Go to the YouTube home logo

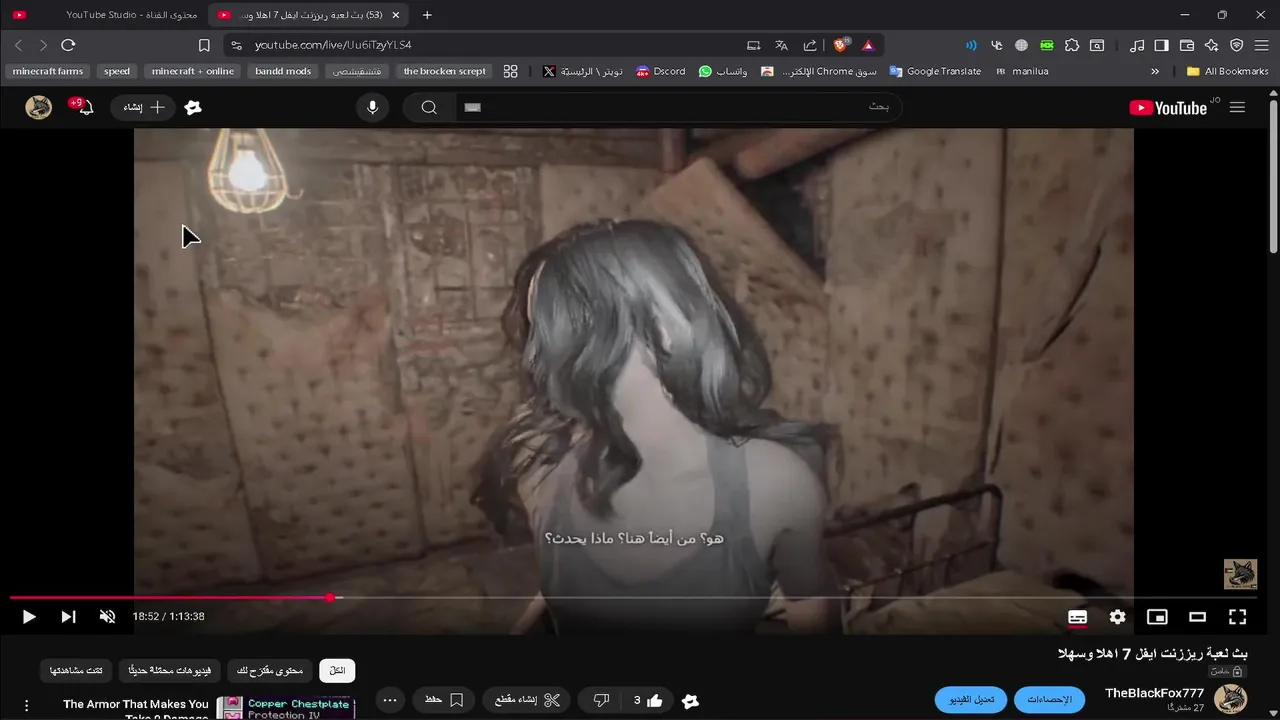click(x=1168, y=107)
